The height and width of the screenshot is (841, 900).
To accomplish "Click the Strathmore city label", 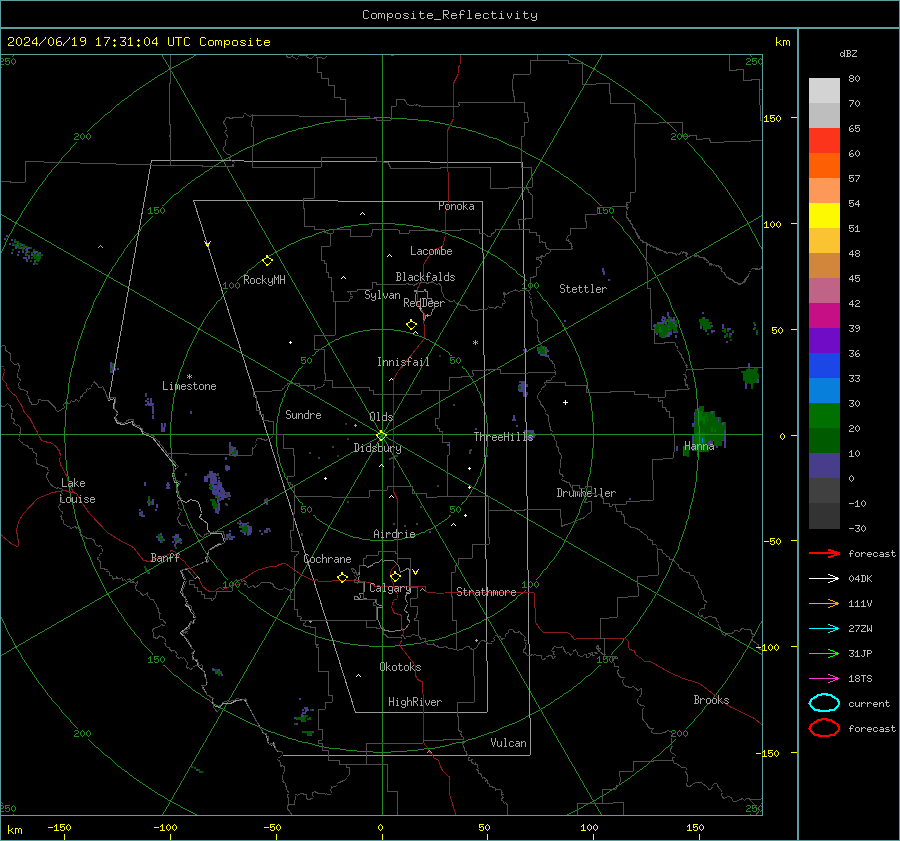I will tap(486, 592).
